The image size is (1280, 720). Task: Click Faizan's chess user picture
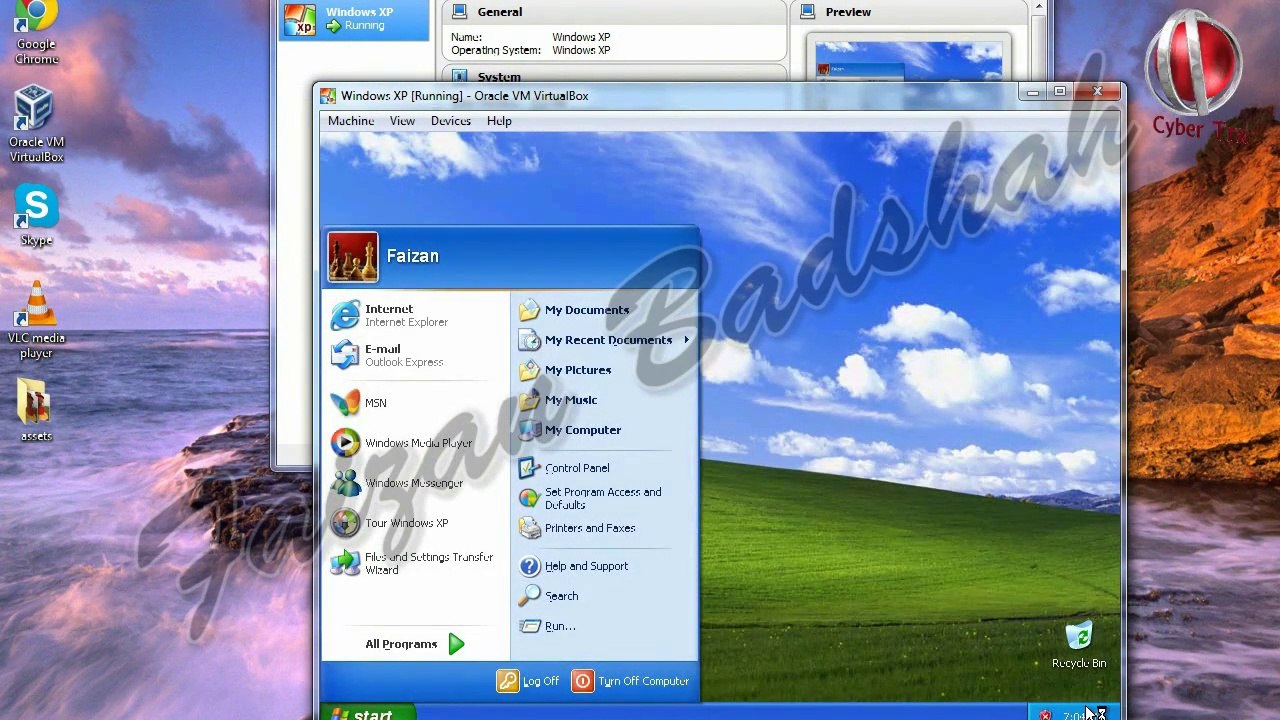(353, 257)
